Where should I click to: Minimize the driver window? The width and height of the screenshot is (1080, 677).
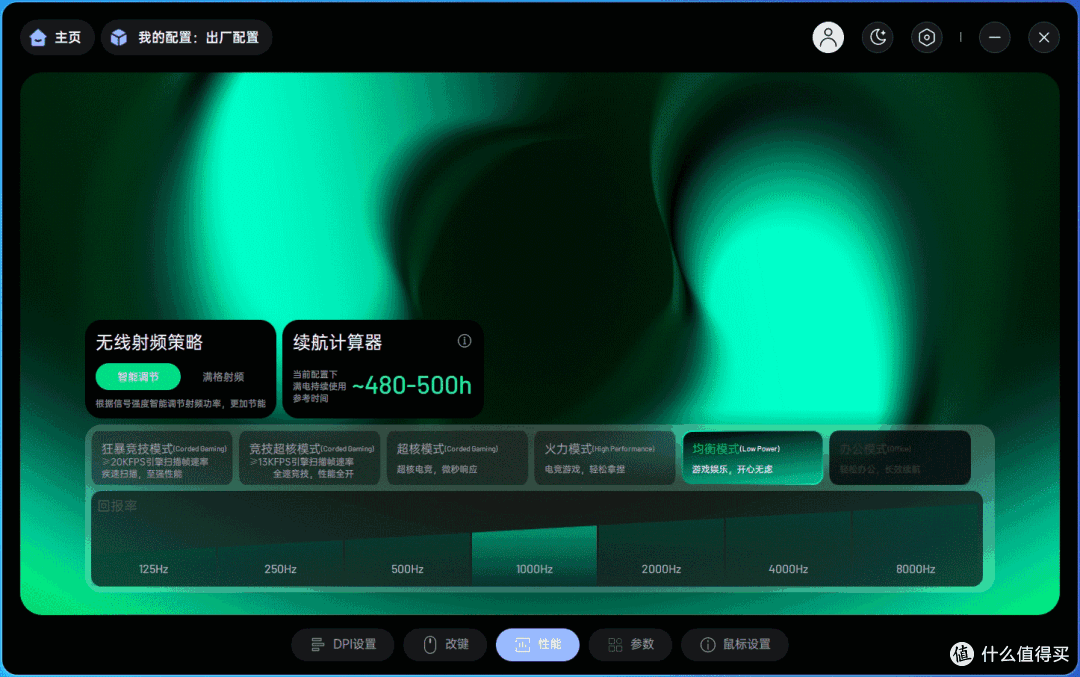[995, 37]
